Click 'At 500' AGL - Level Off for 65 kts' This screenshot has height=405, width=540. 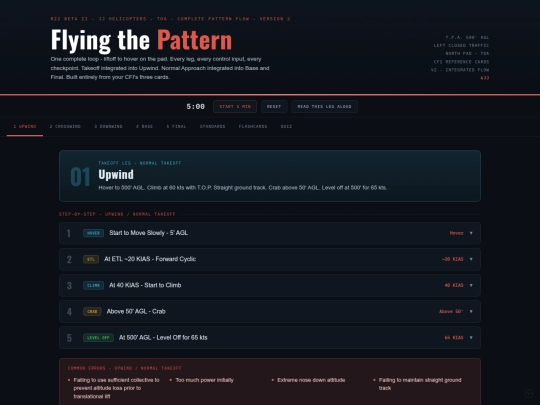click(163, 338)
